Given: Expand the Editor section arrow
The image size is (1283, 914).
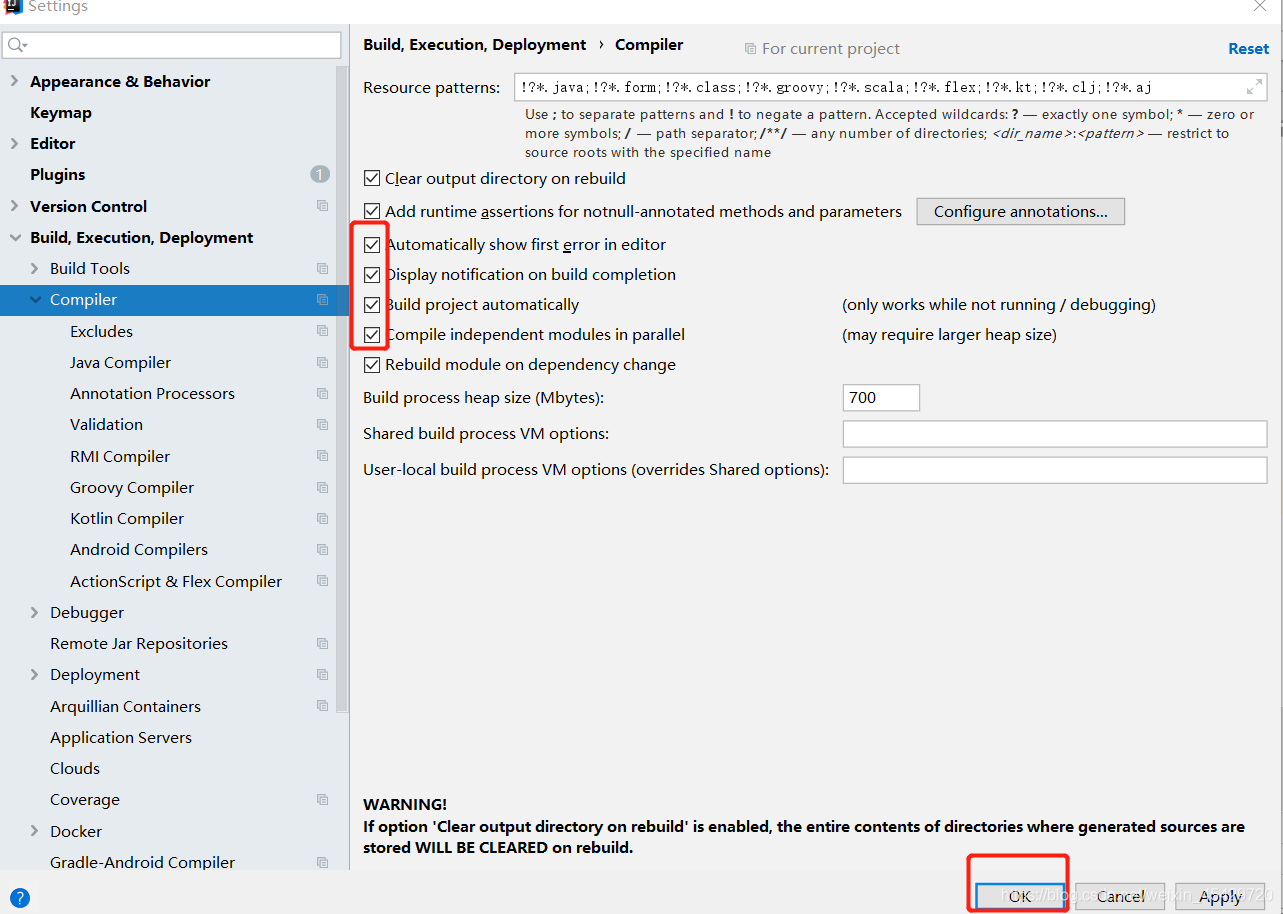Looking at the screenshot, I should click(x=14, y=143).
